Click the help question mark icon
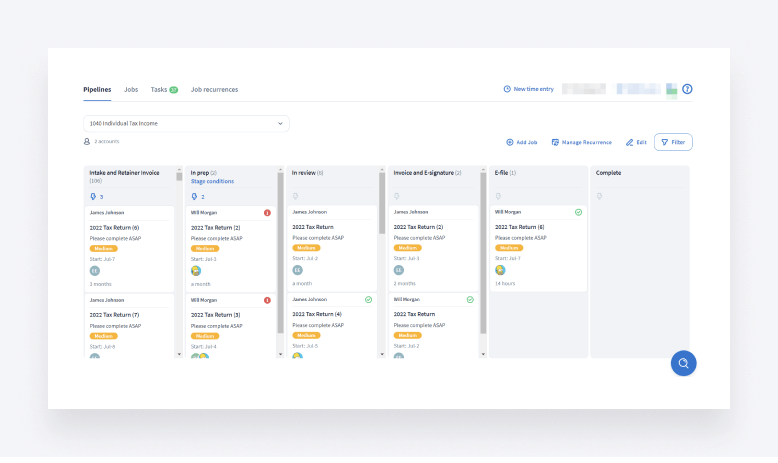Screen dimensions: 778x463 tap(687, 89)
